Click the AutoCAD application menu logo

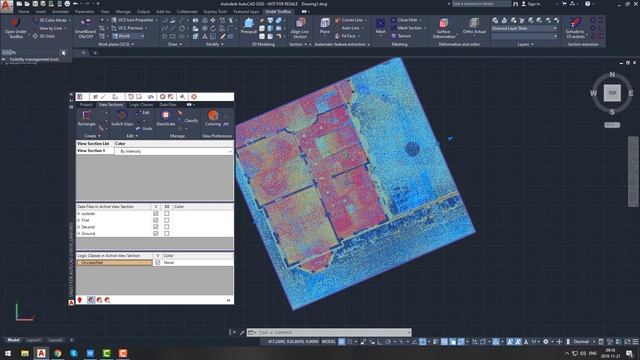point(7,7)
